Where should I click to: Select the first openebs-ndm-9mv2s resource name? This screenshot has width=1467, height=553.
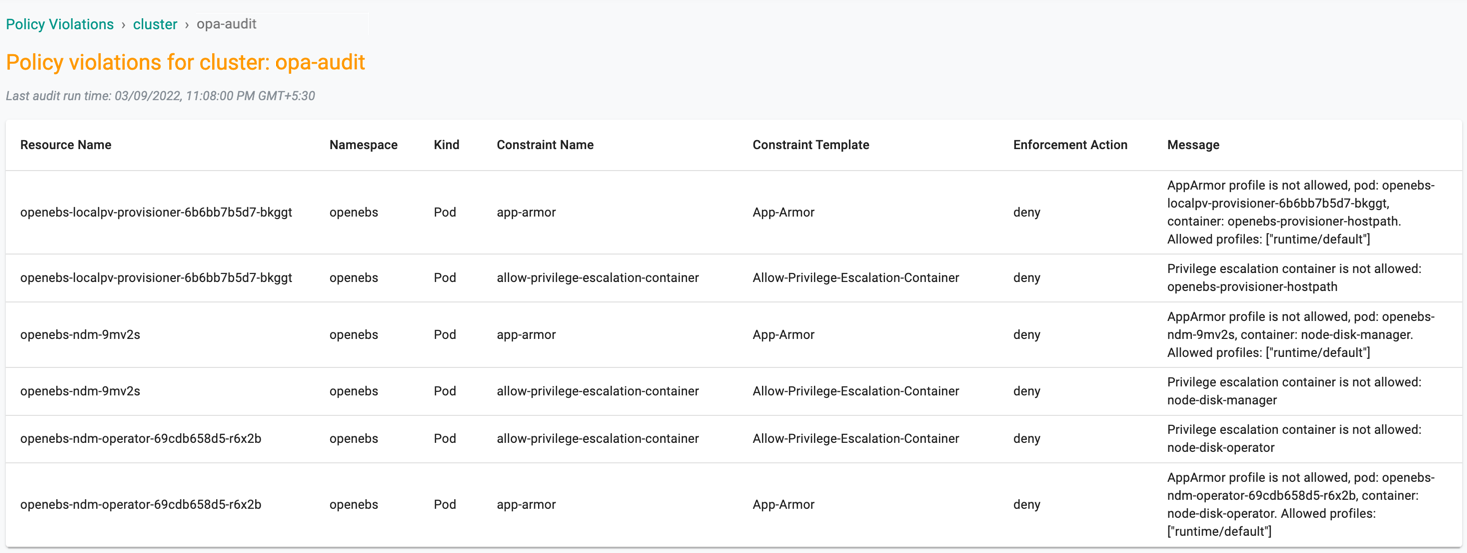click(x=80, y=335)
